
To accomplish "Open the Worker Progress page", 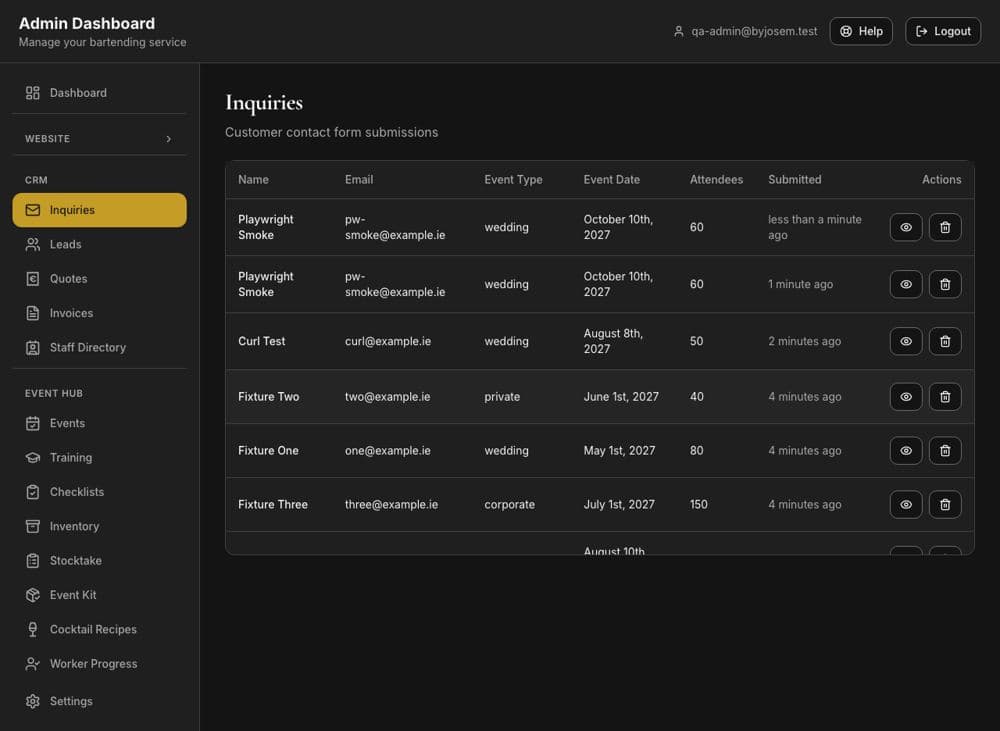I will [99, 664].
